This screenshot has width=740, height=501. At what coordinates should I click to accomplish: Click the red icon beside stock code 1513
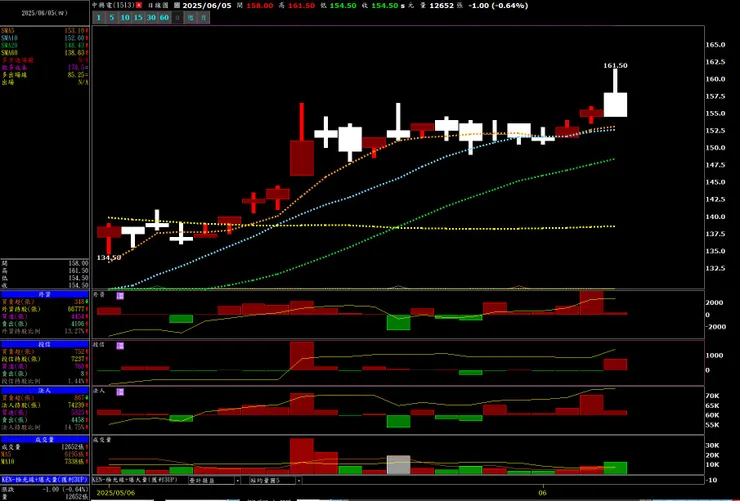pyautogui.click(x=139, y=5)
